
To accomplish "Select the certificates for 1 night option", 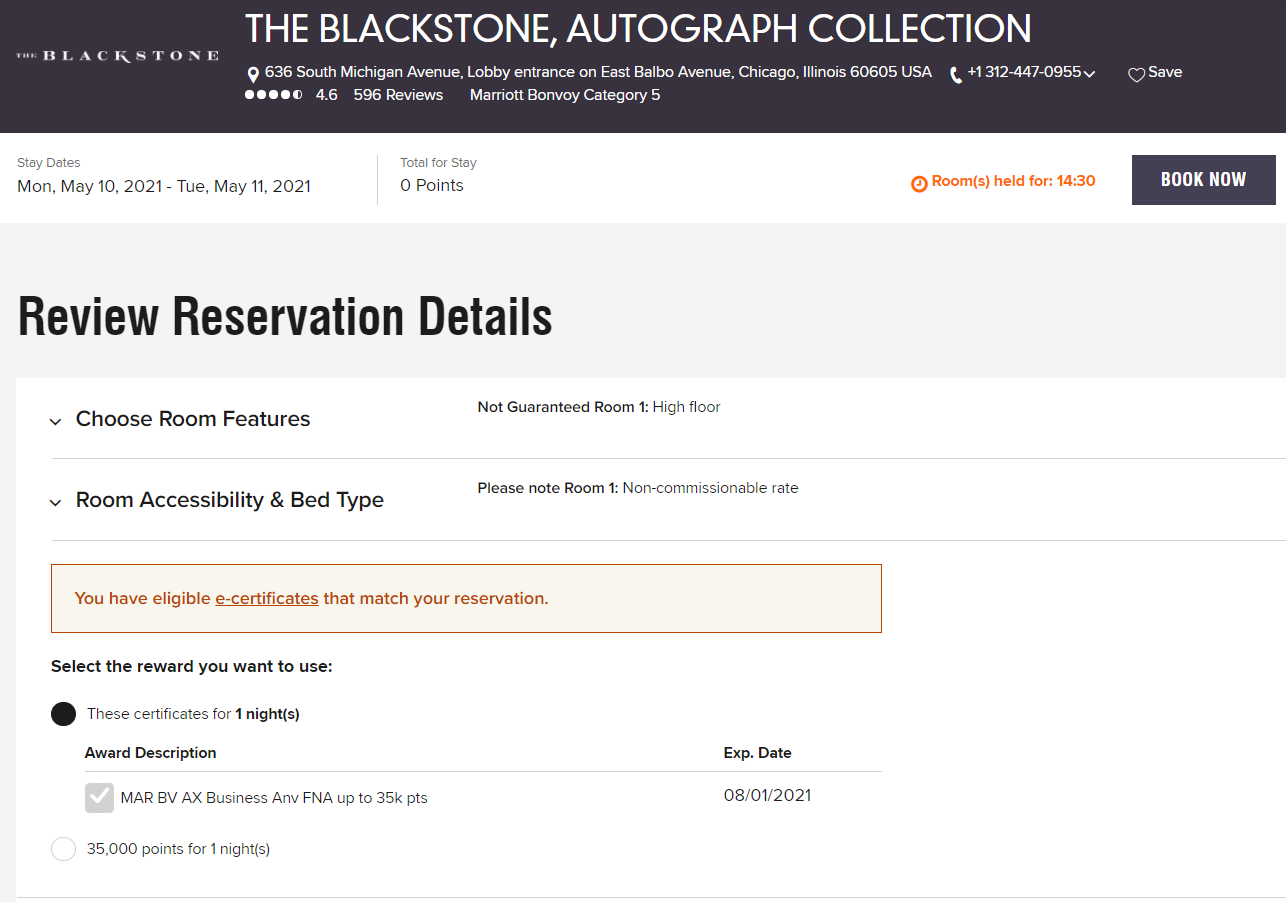I will coord(63,714).
